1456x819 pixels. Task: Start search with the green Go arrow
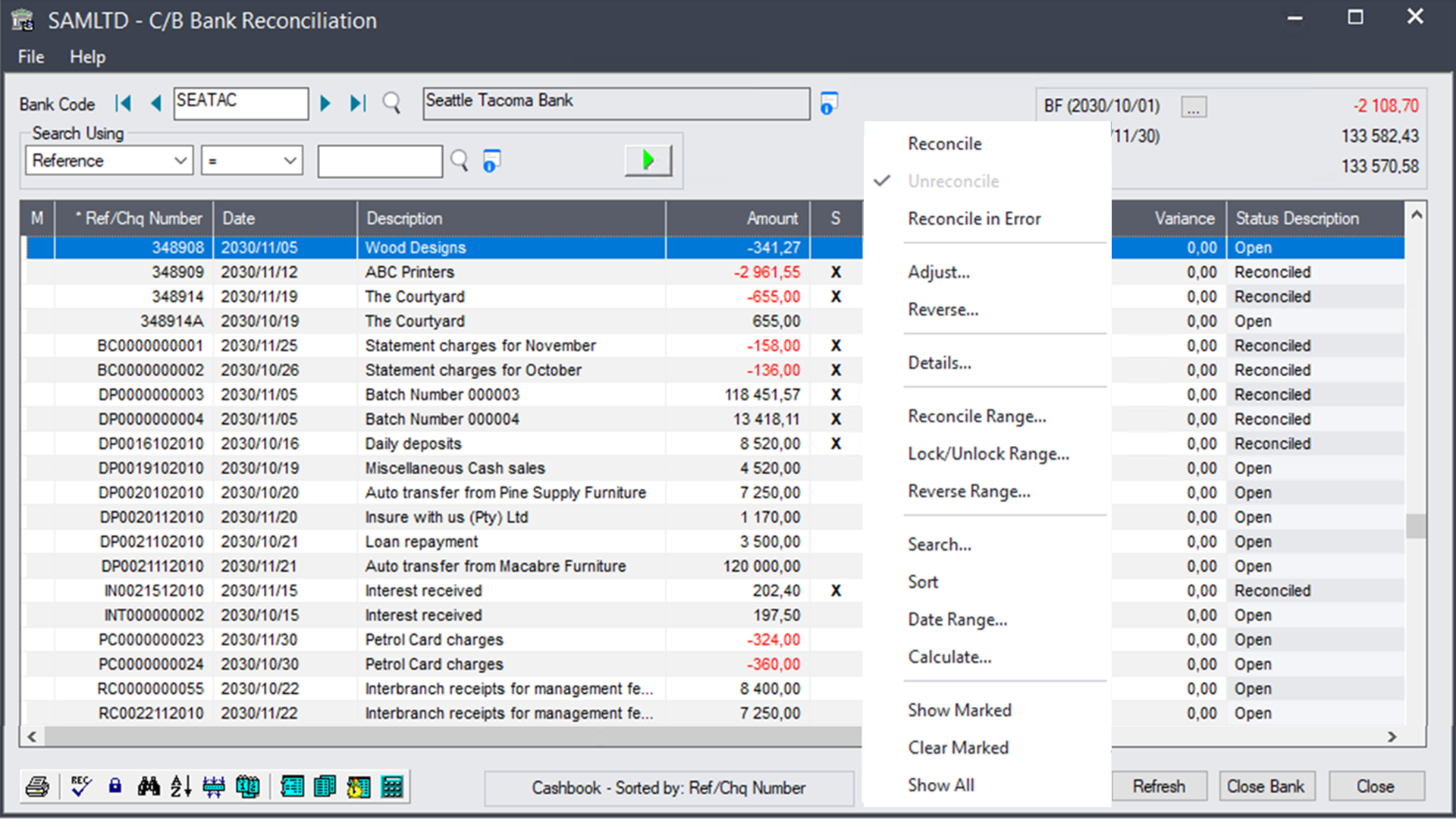(x=648, y=160)
